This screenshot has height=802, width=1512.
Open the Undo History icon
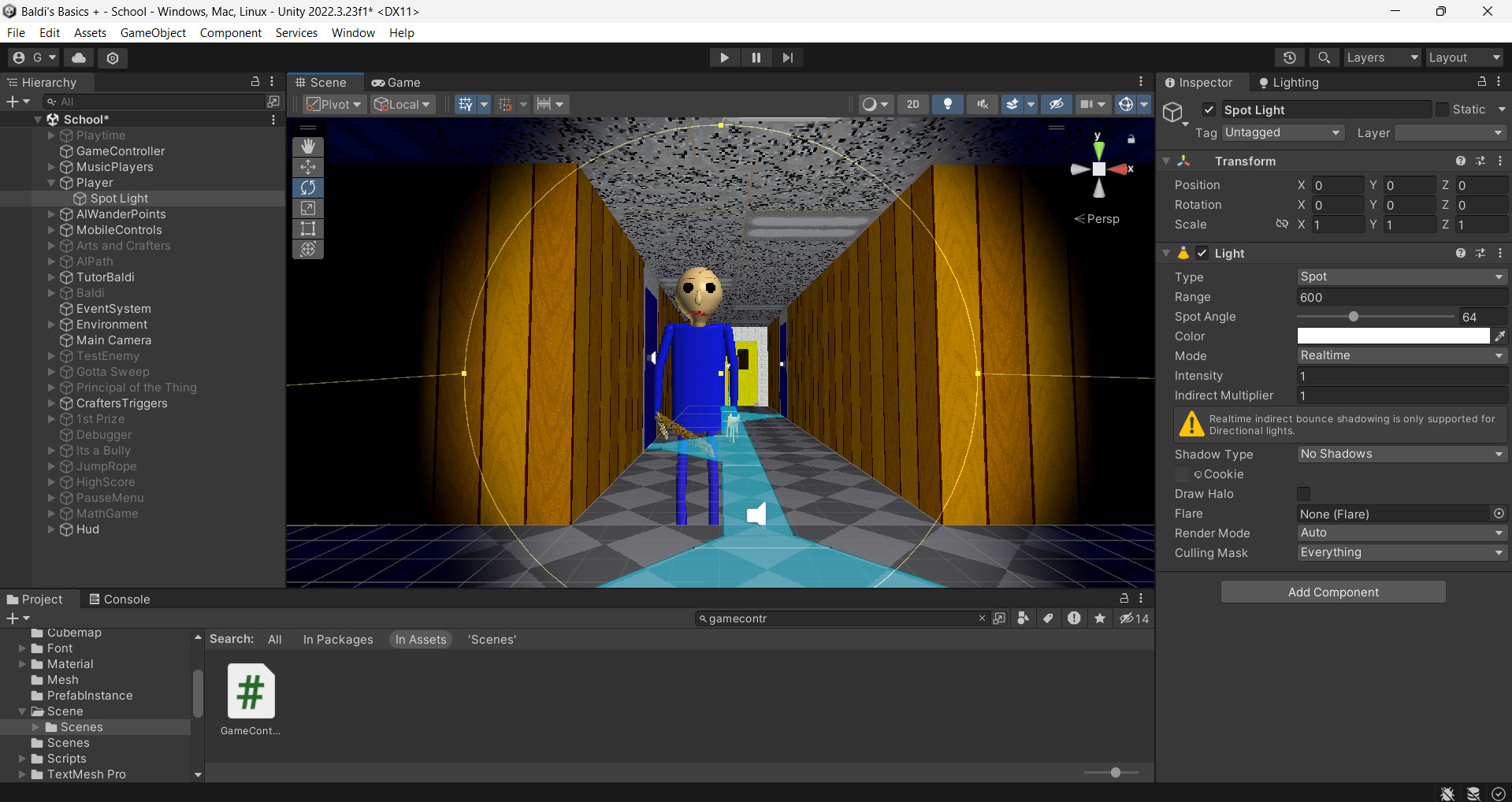(1289, 58)
